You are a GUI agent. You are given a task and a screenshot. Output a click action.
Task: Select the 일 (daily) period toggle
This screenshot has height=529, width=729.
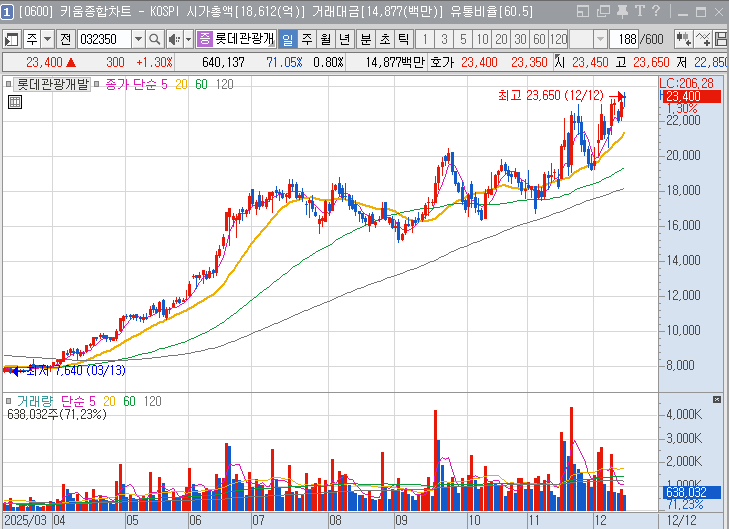click(287, 39)
